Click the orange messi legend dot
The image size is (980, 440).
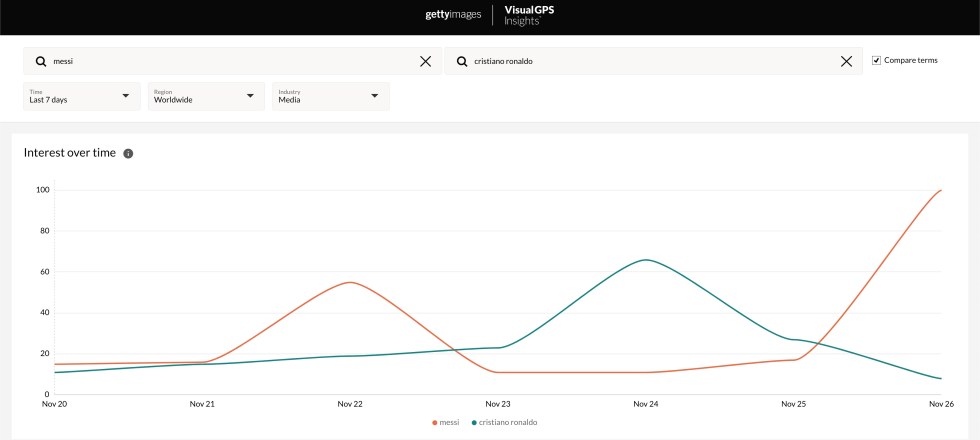click(x=434, y=422)
